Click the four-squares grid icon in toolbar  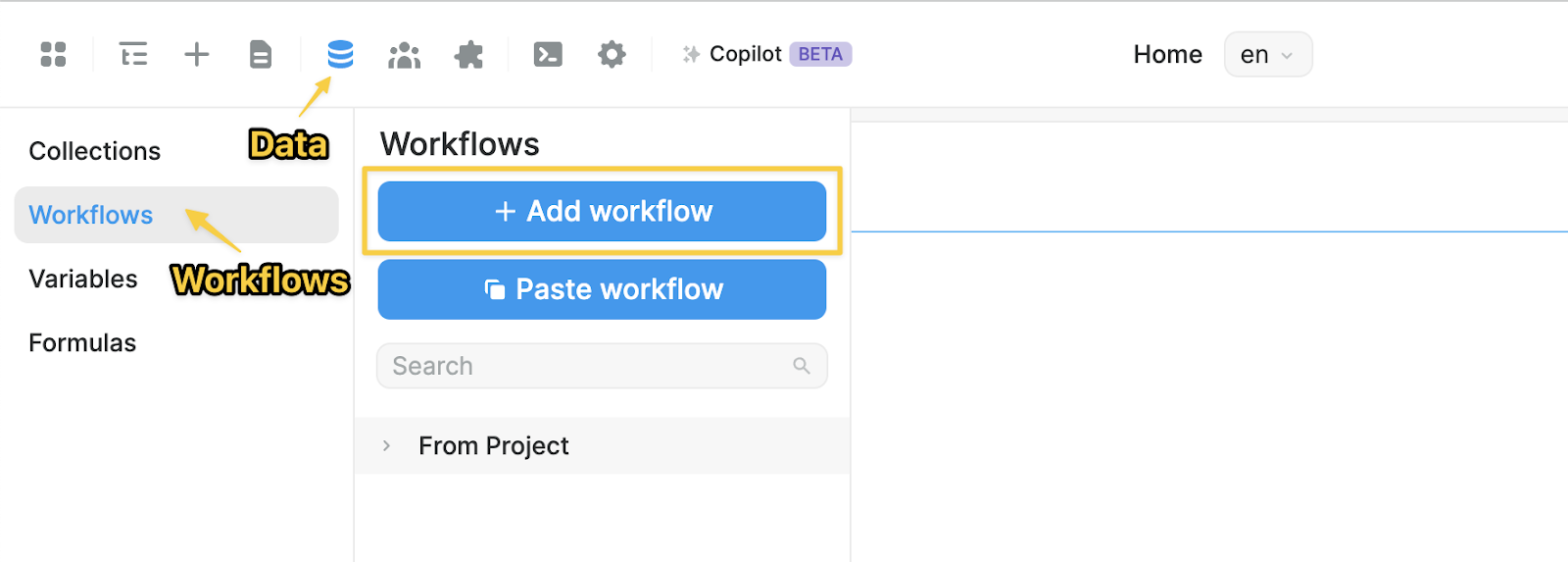coord(53,54)
